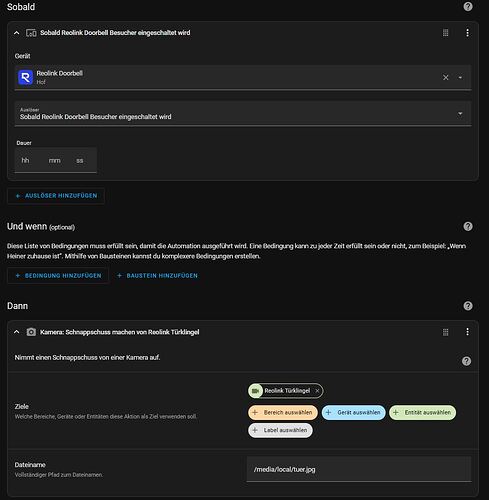489x500 pixels.
Task: Click the camera entity icon on Türklingel chip
Action: [x=255, y=391]
